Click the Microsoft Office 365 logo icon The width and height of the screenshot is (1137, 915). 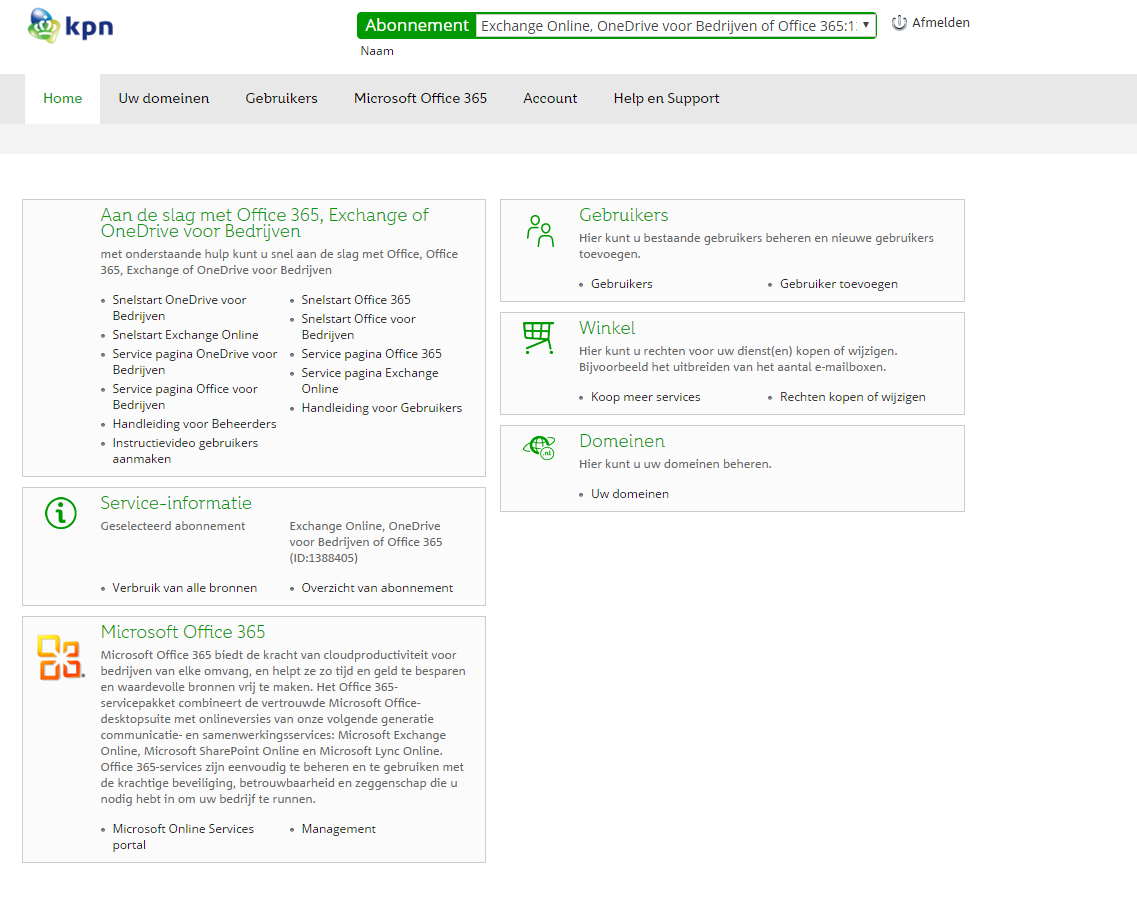pyautogui.click(x=57, y=657)
